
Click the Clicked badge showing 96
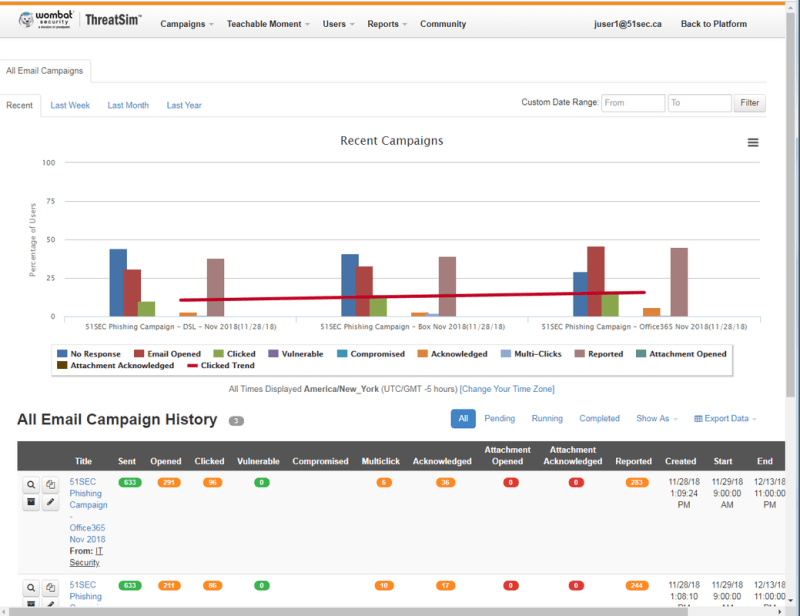click(x=212, y=482)
